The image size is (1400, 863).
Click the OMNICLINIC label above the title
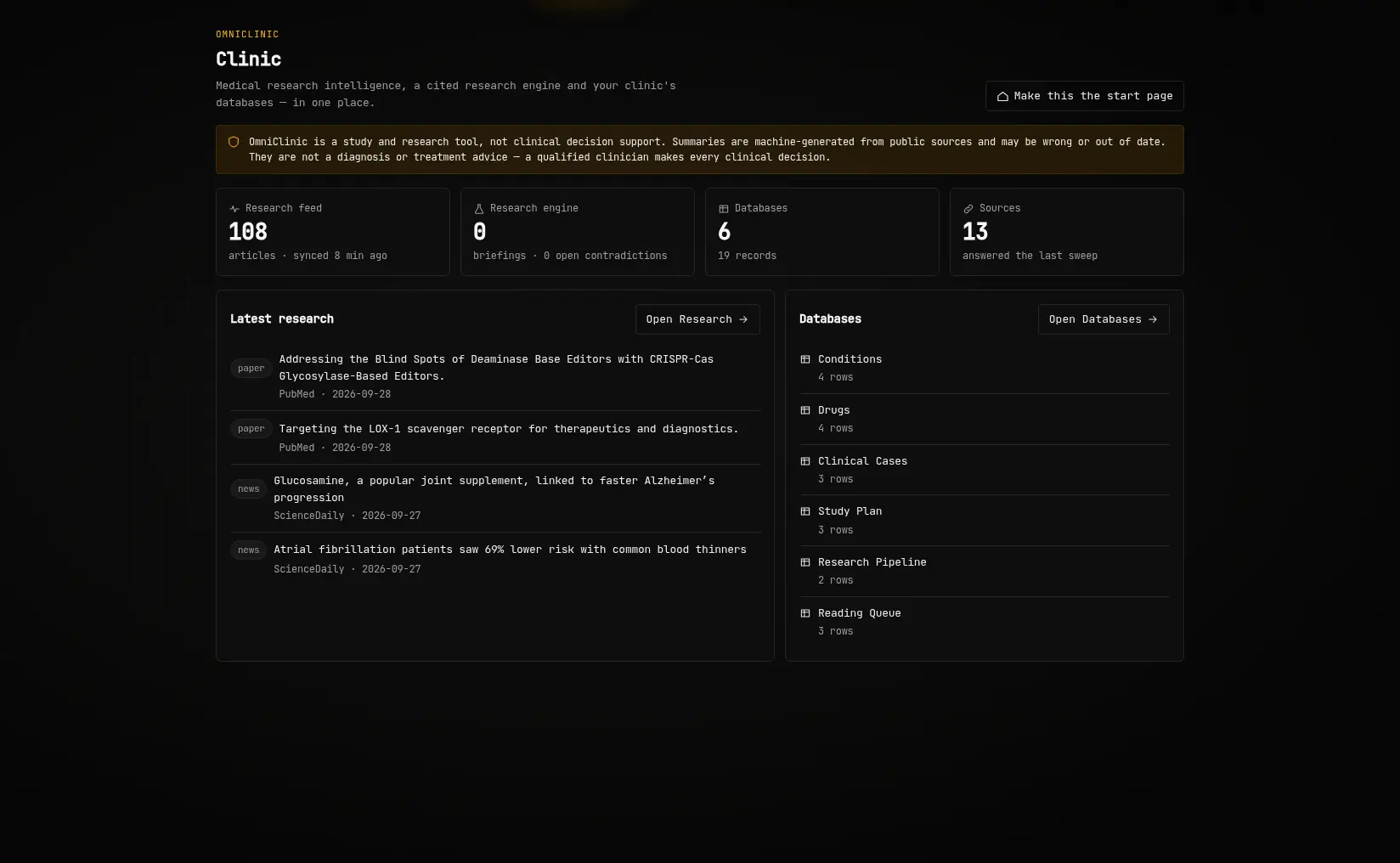[247, 35]
